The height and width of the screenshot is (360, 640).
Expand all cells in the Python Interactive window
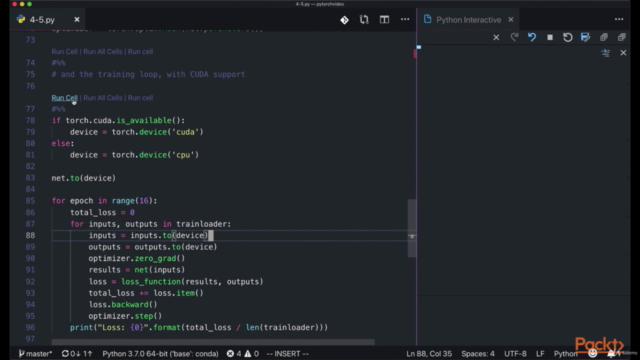(604, 38)
